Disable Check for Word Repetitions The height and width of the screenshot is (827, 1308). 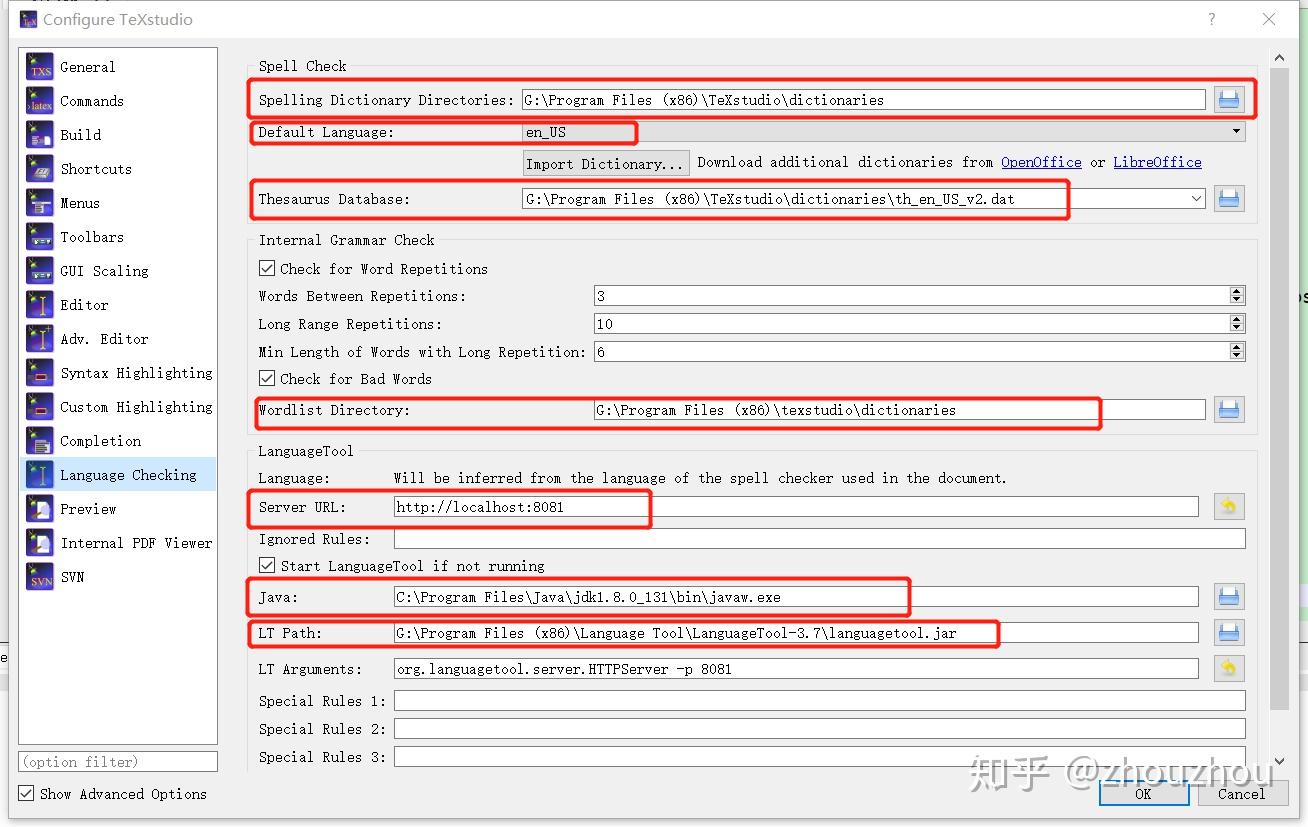[267, 268]
